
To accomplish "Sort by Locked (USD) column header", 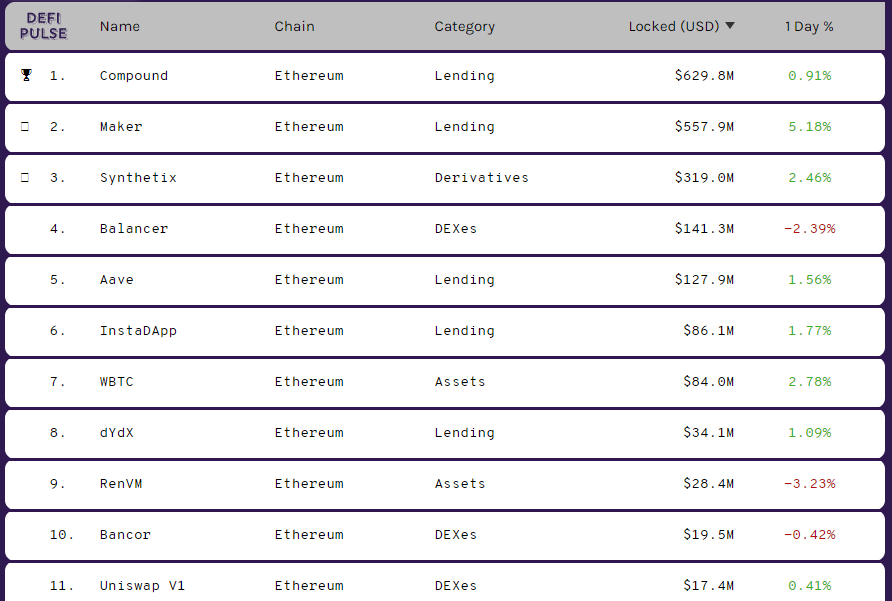I will tap(674, 26).
